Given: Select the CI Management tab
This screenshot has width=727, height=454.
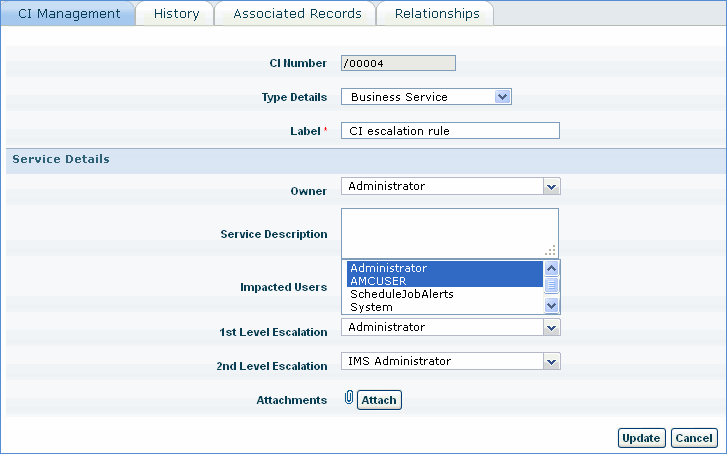Looking at the screenshot, I should click(69, 14).
